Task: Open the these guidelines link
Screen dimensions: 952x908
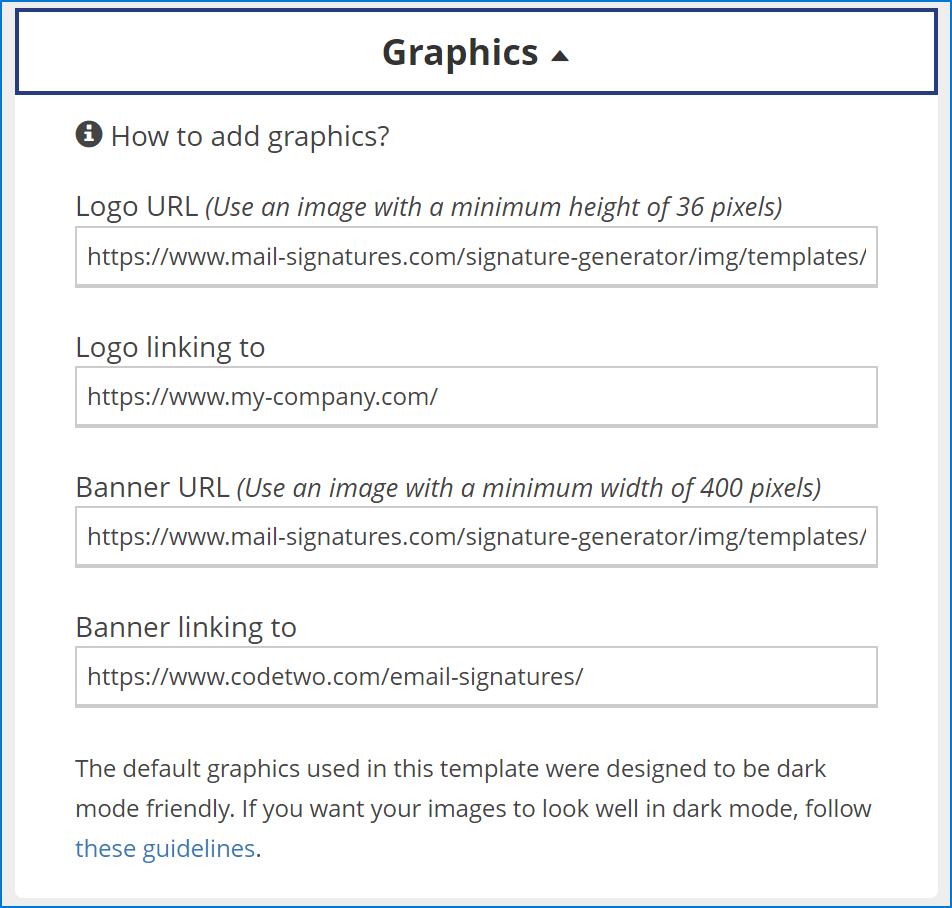Action: 165,849
